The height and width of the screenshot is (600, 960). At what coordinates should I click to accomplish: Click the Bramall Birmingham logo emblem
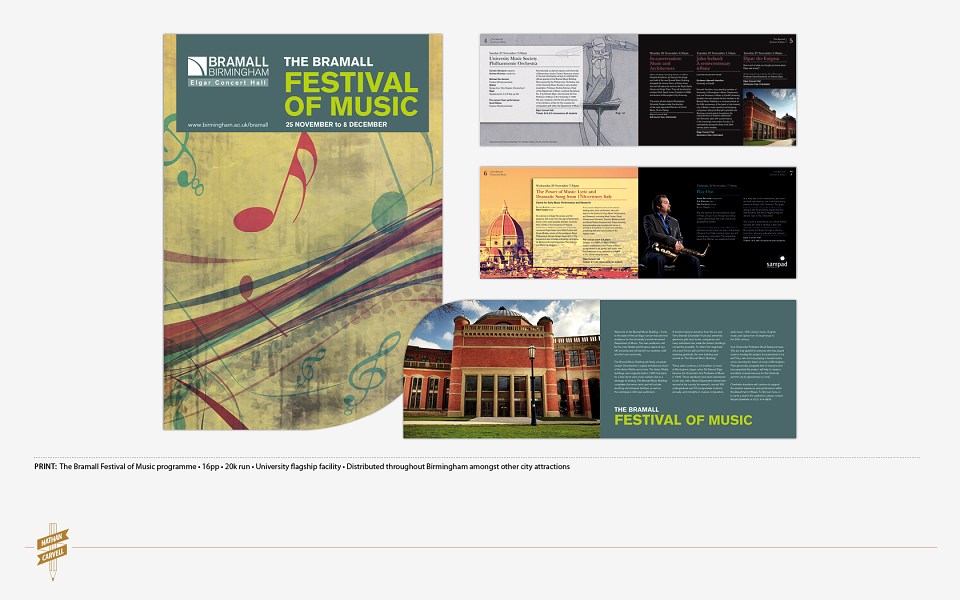(197, 67)
